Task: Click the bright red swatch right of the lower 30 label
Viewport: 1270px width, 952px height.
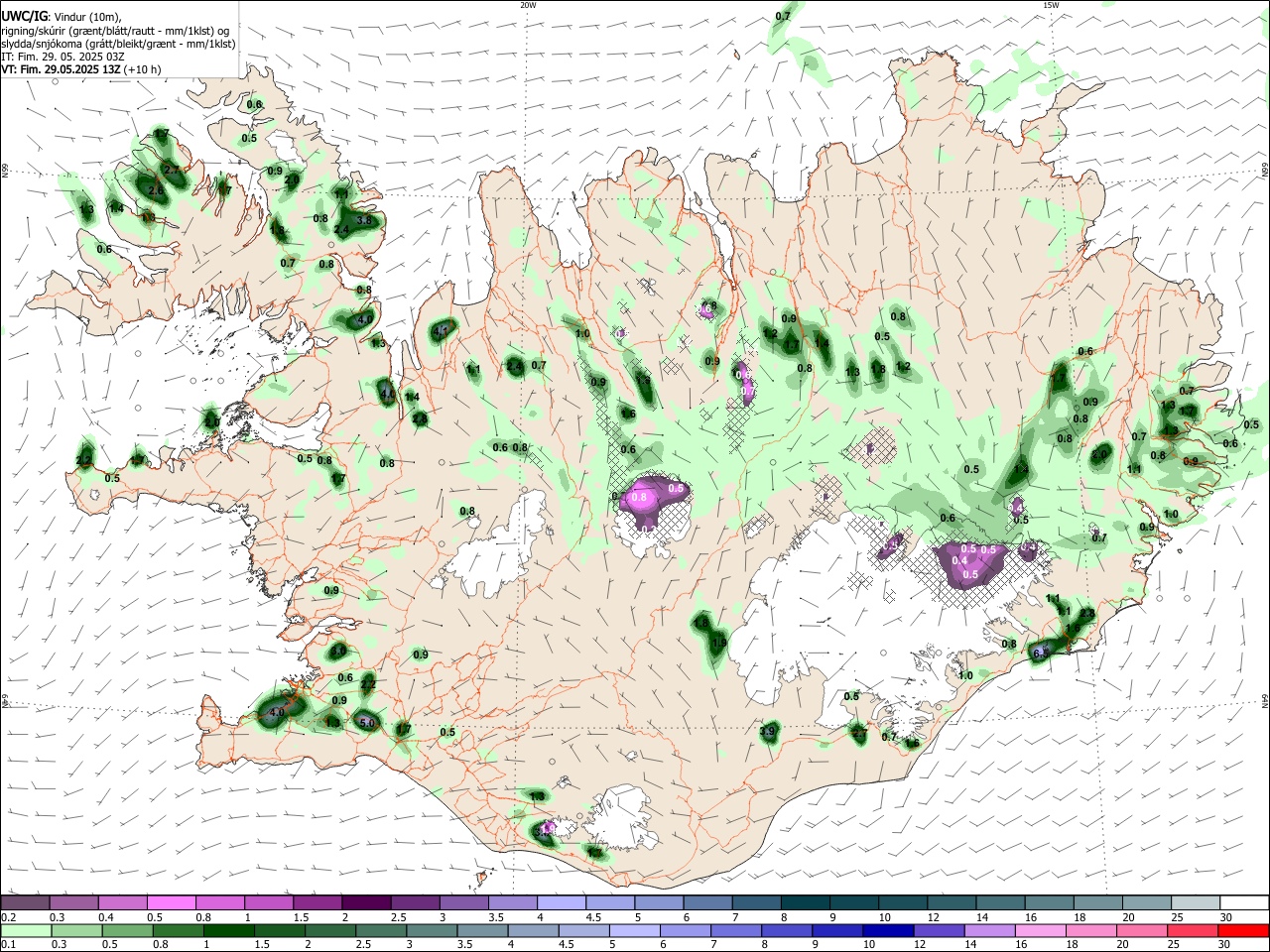Action: 1243,930
